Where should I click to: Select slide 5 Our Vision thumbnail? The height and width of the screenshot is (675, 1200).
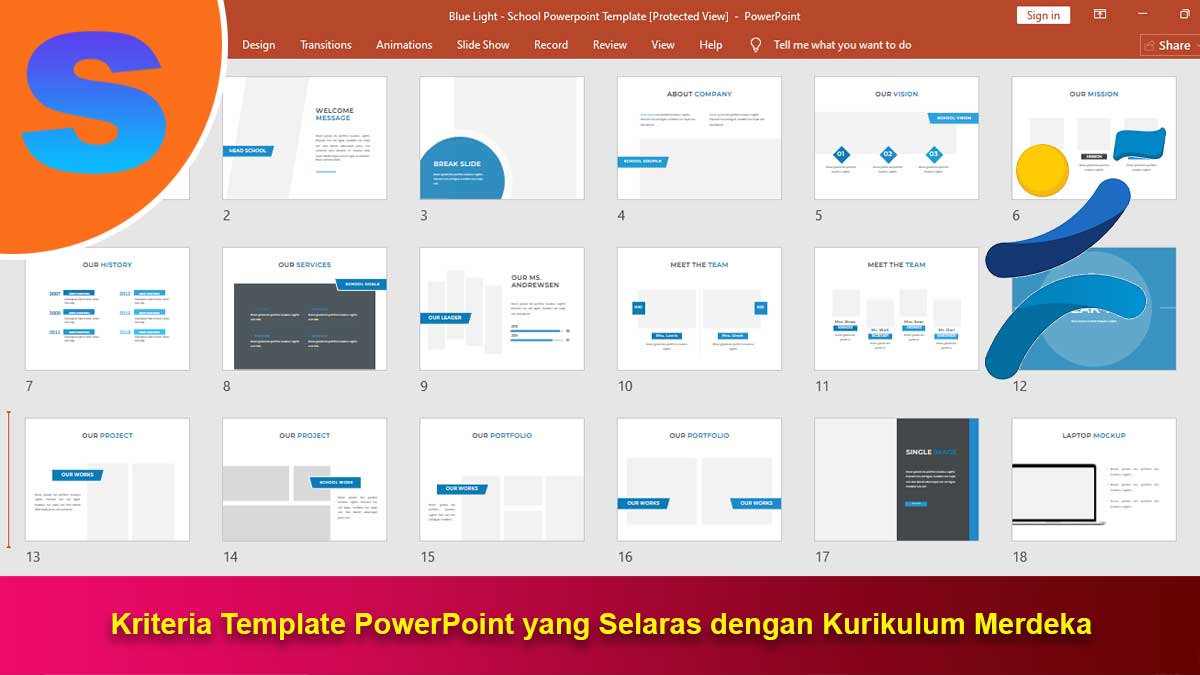[x=896, y=138]
